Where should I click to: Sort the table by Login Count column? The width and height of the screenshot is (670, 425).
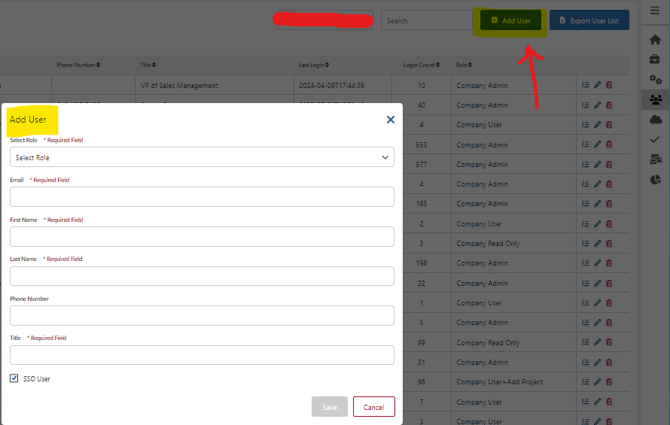(421, 64)
